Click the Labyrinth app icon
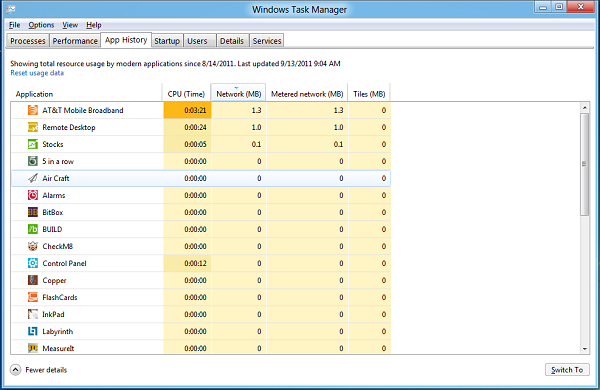This screenshot has width=600, height=390. point(33,331)
